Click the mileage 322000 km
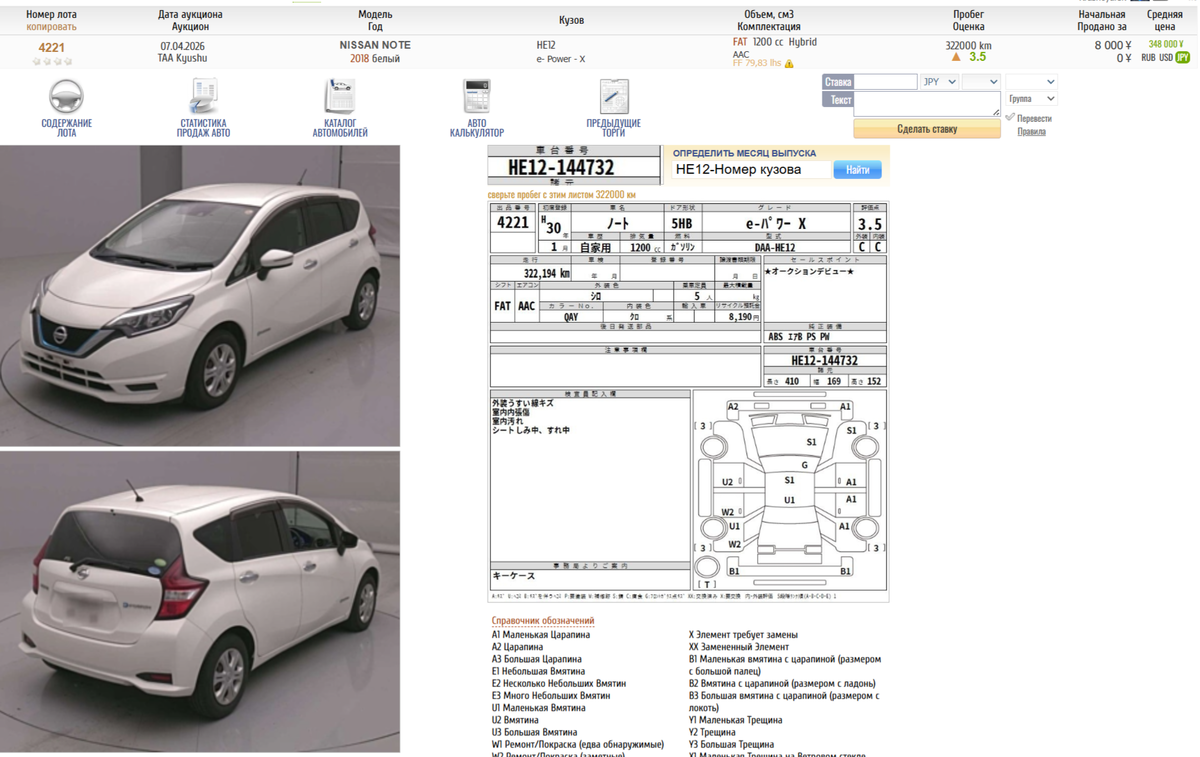 (x=968, y=45)
